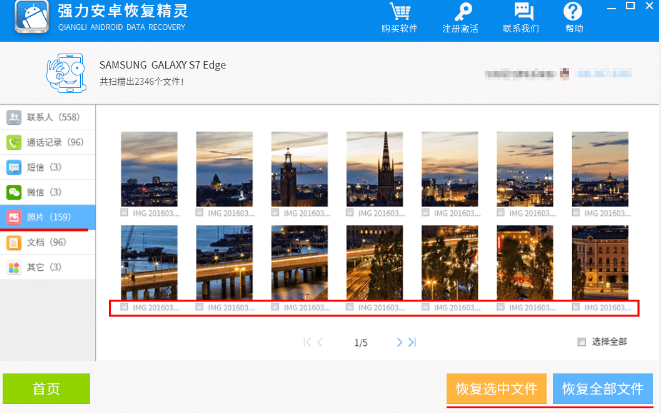Open the tower with crane photo thumbnail
The width and height of the screenshot is (663, 413).
299,169
